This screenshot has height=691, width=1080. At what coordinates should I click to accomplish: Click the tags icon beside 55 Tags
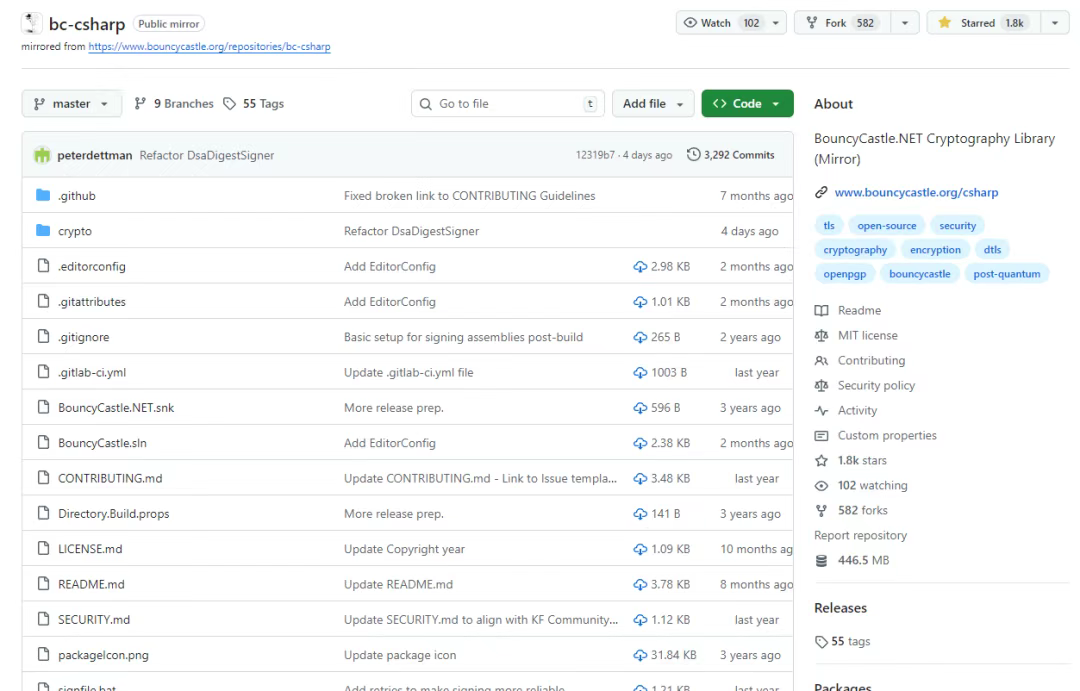[x=229, y=103]
